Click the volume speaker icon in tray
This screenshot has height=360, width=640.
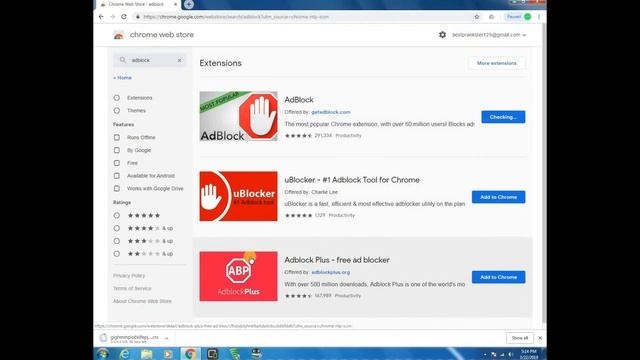(x=510, y=354)
